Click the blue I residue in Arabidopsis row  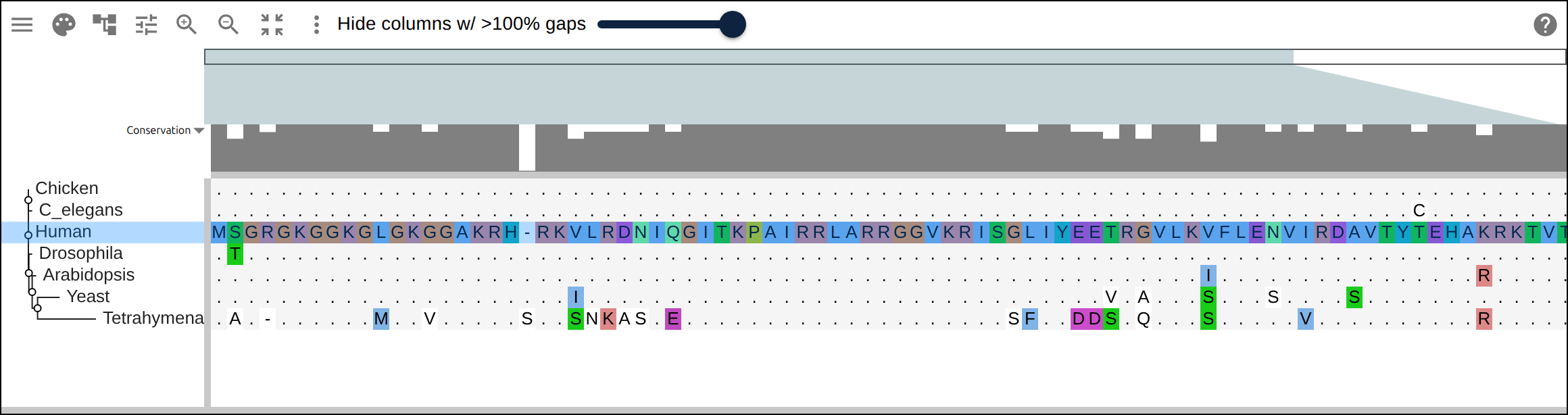click(1208, 276)
